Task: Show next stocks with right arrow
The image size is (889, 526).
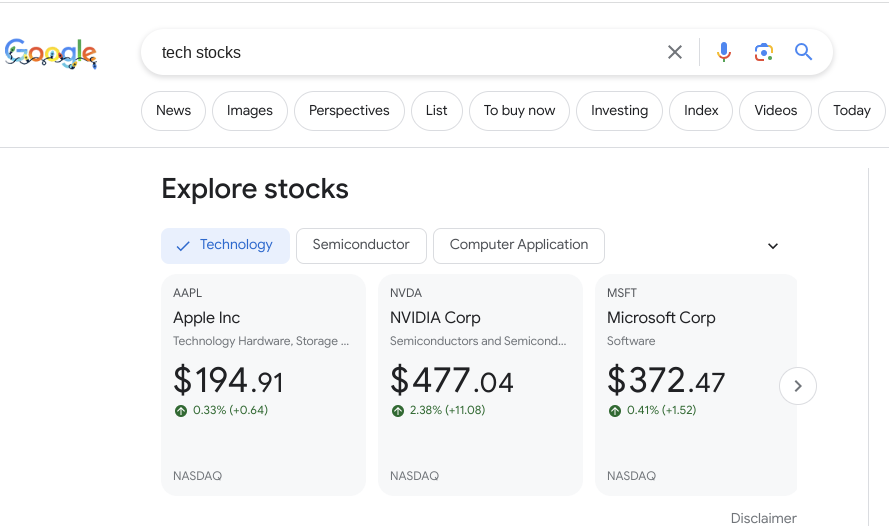Action: [798, 386]
